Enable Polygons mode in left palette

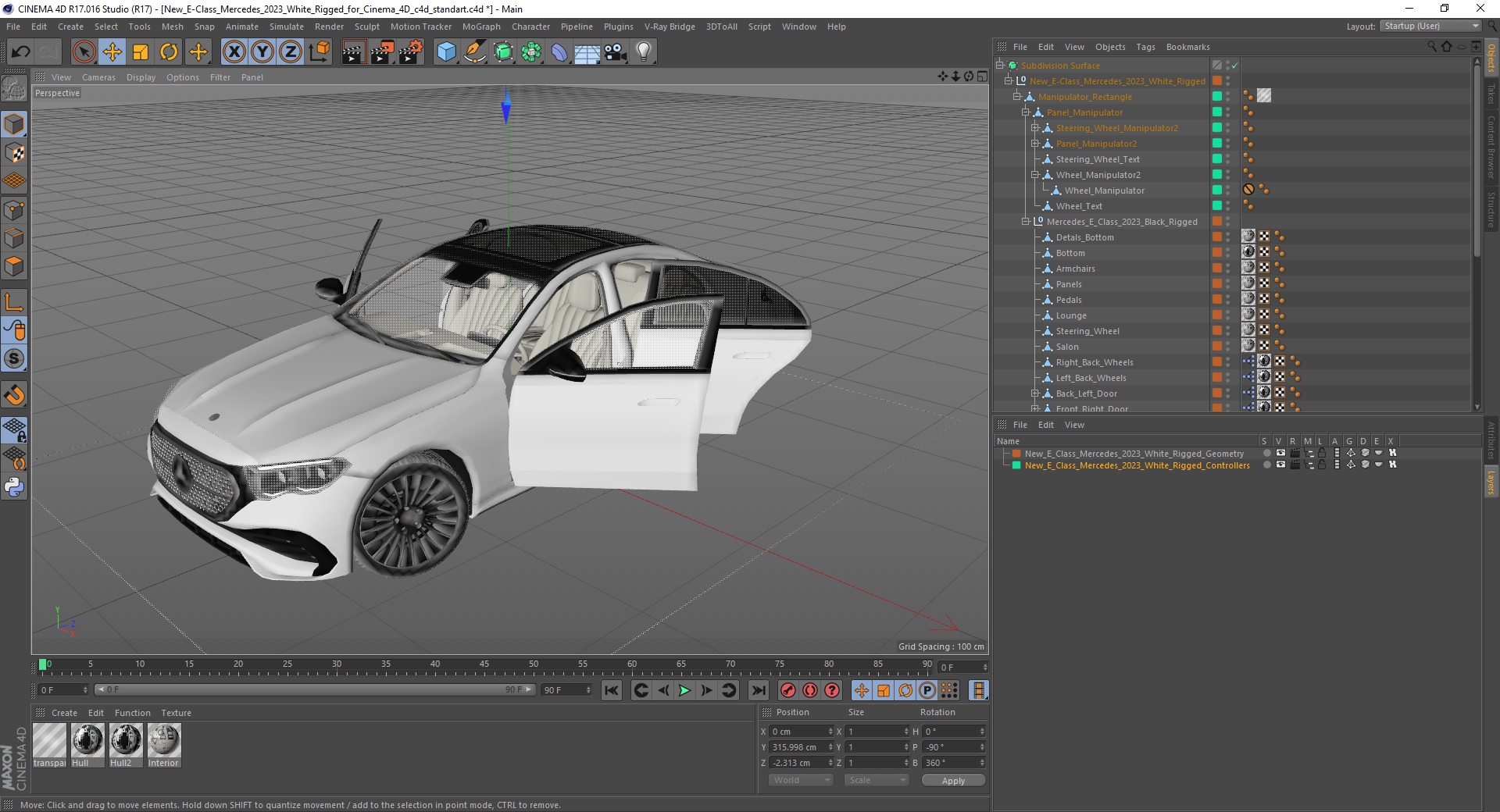tap(14, 266)
